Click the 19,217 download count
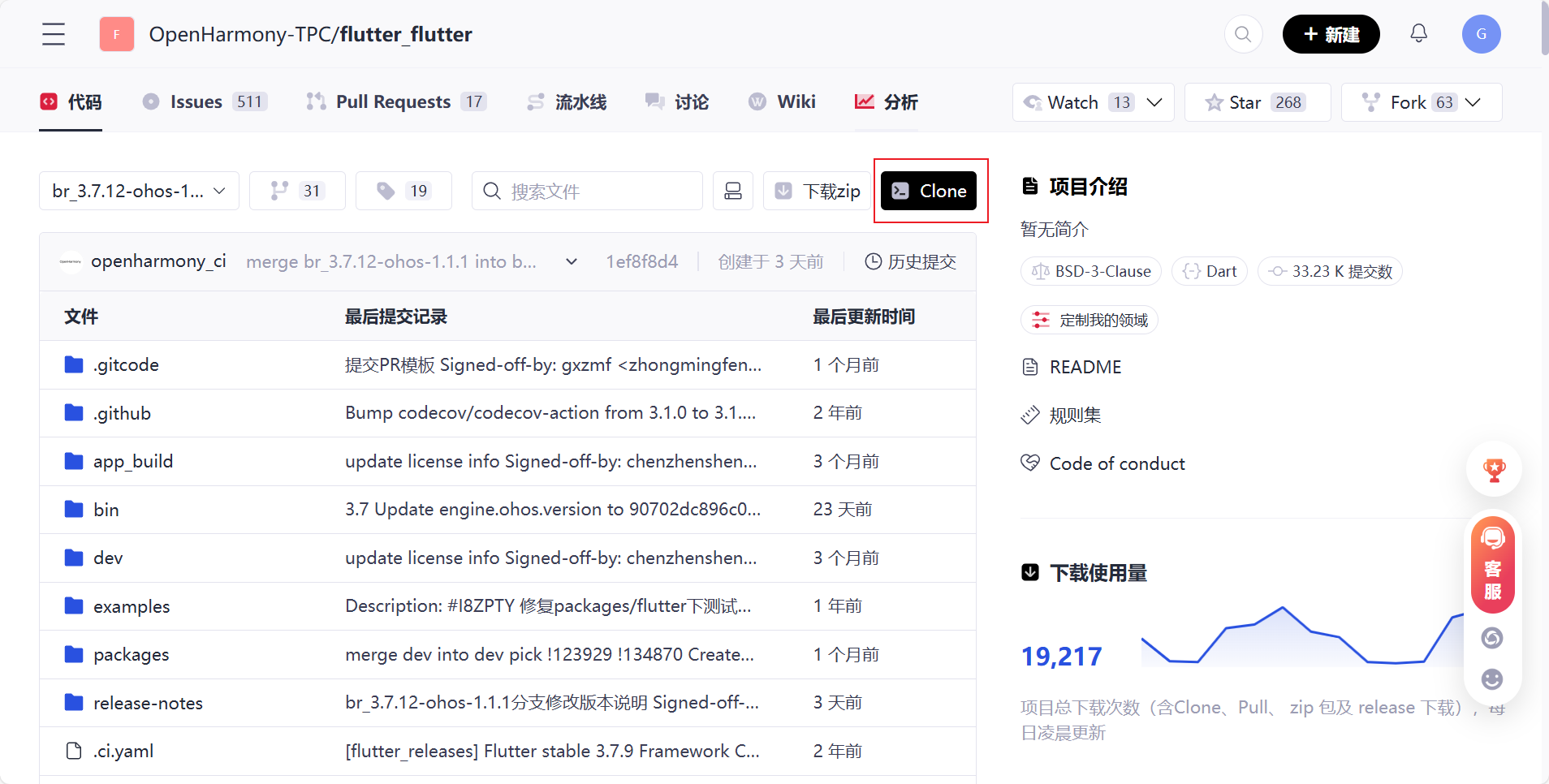 coord(1061,656)
